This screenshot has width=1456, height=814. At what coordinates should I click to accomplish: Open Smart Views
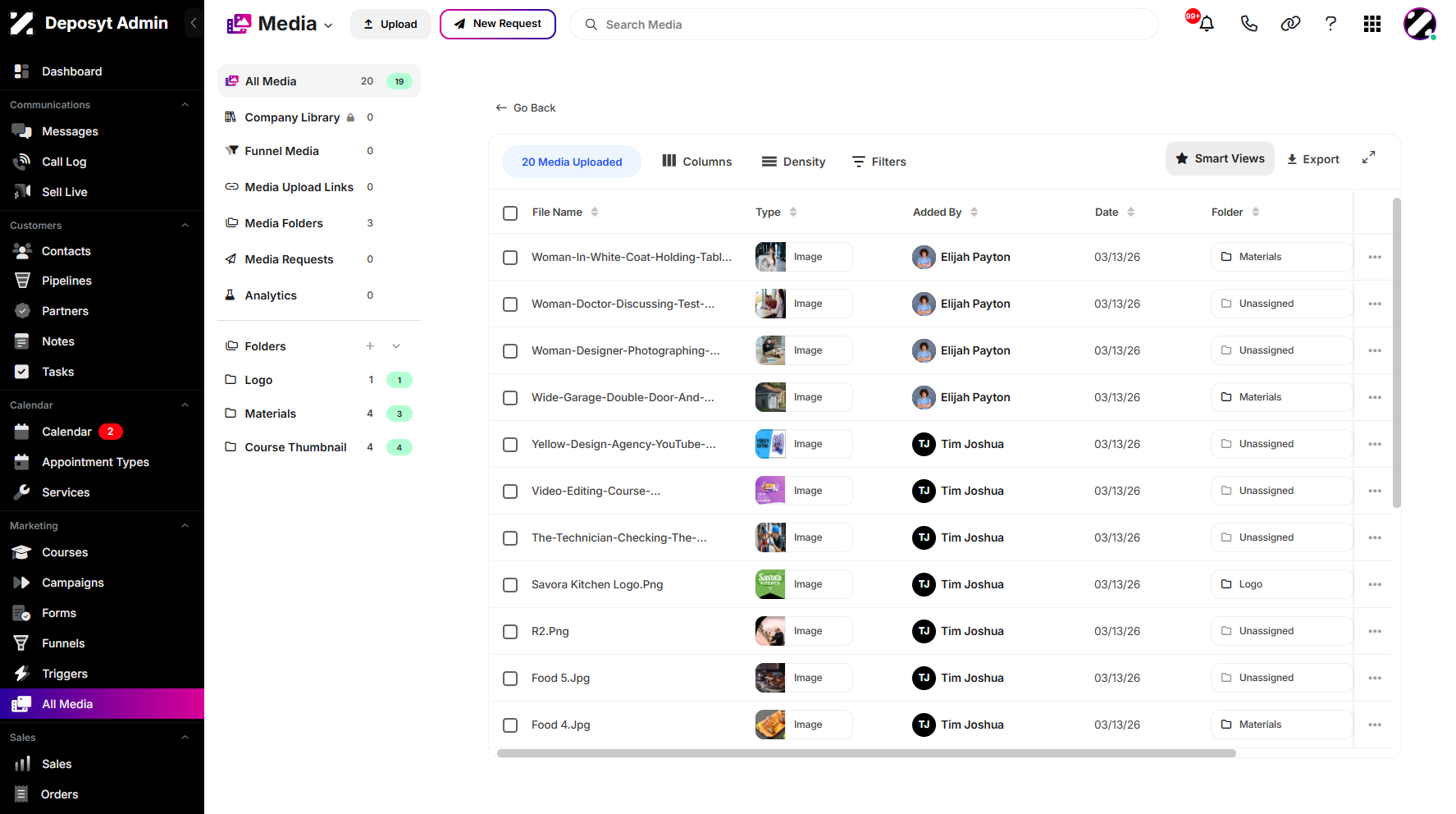click(1220, 158)
